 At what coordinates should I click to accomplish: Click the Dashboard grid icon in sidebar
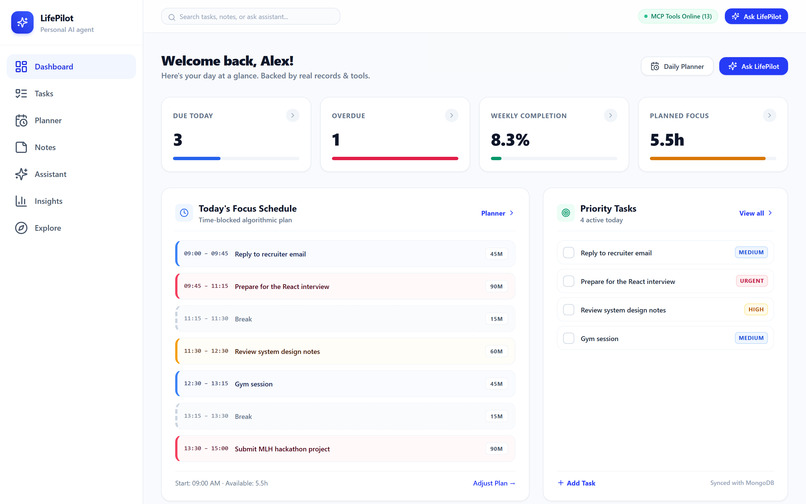point(21,66)
